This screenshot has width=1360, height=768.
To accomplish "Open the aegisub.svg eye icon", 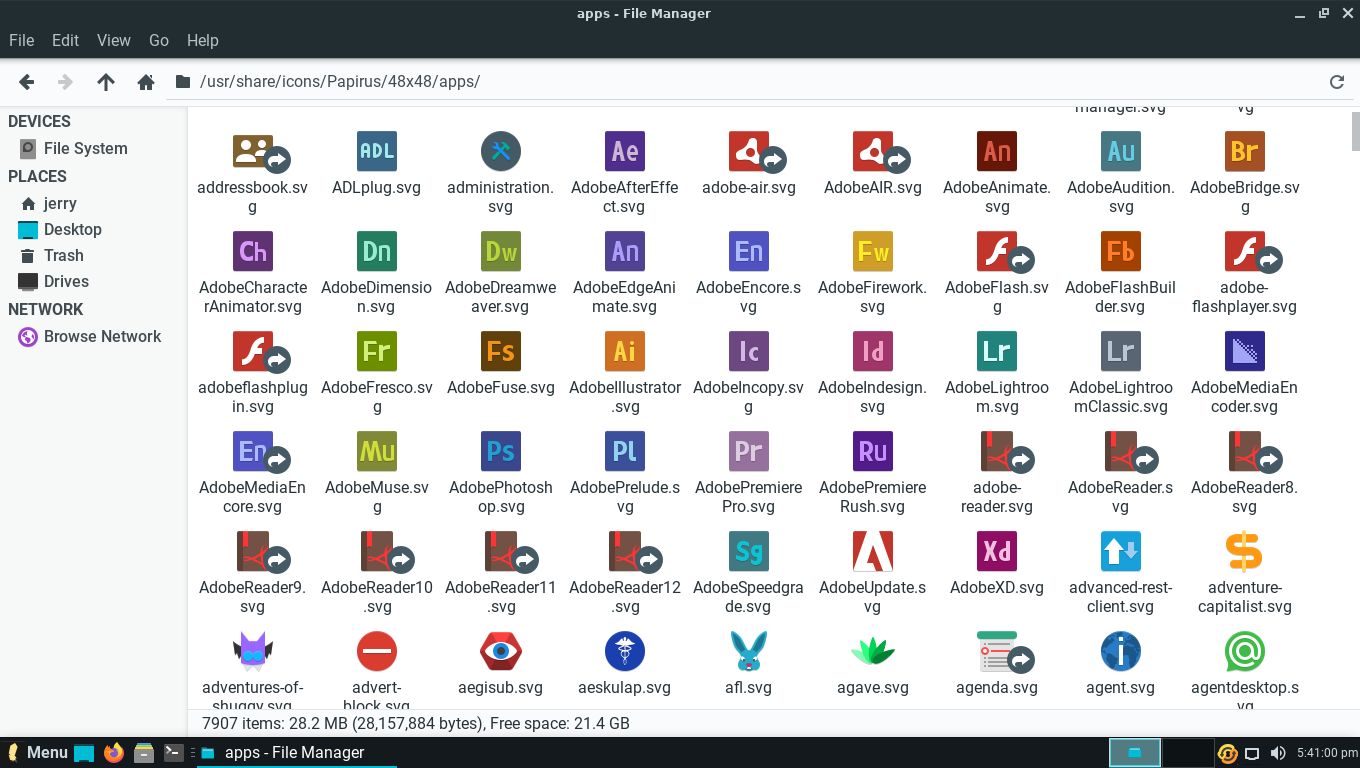I will 500,651.
